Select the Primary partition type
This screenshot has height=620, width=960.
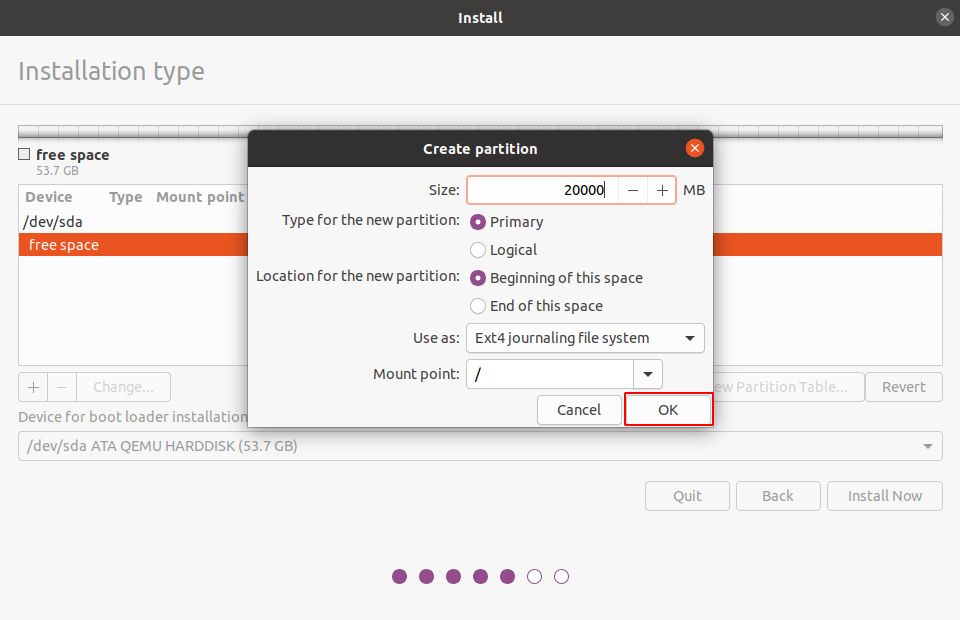tap(478, 222)
